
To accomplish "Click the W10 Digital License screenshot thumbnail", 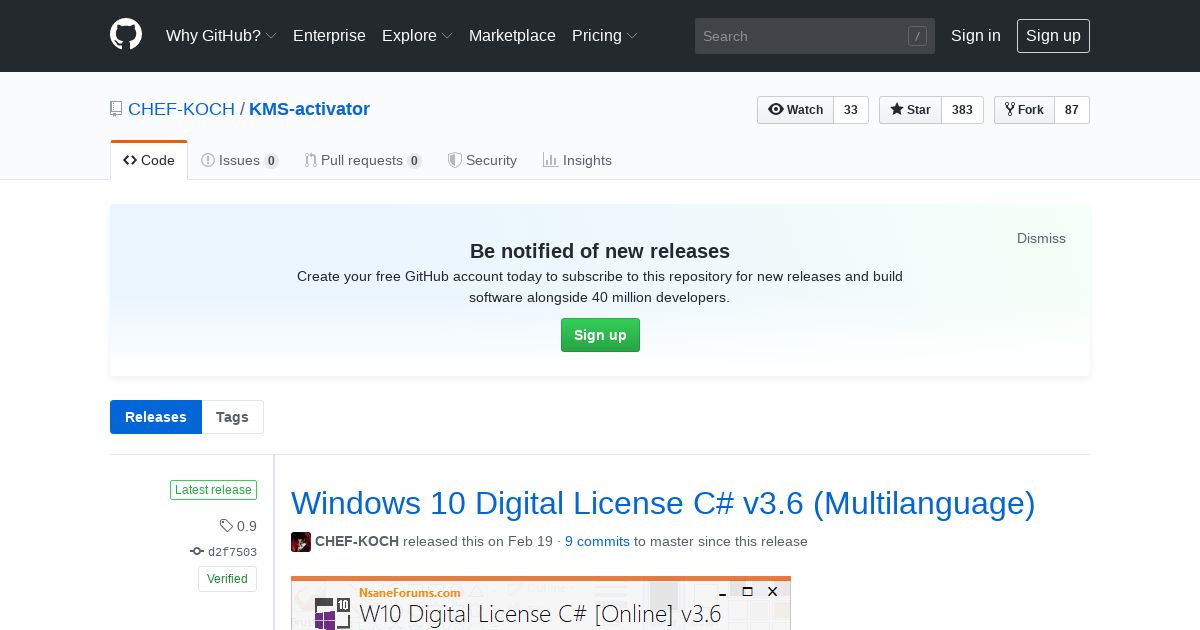I will 541,603.
